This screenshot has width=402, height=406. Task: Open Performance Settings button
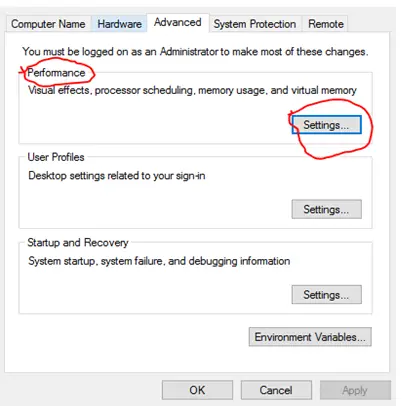point(326,125)
